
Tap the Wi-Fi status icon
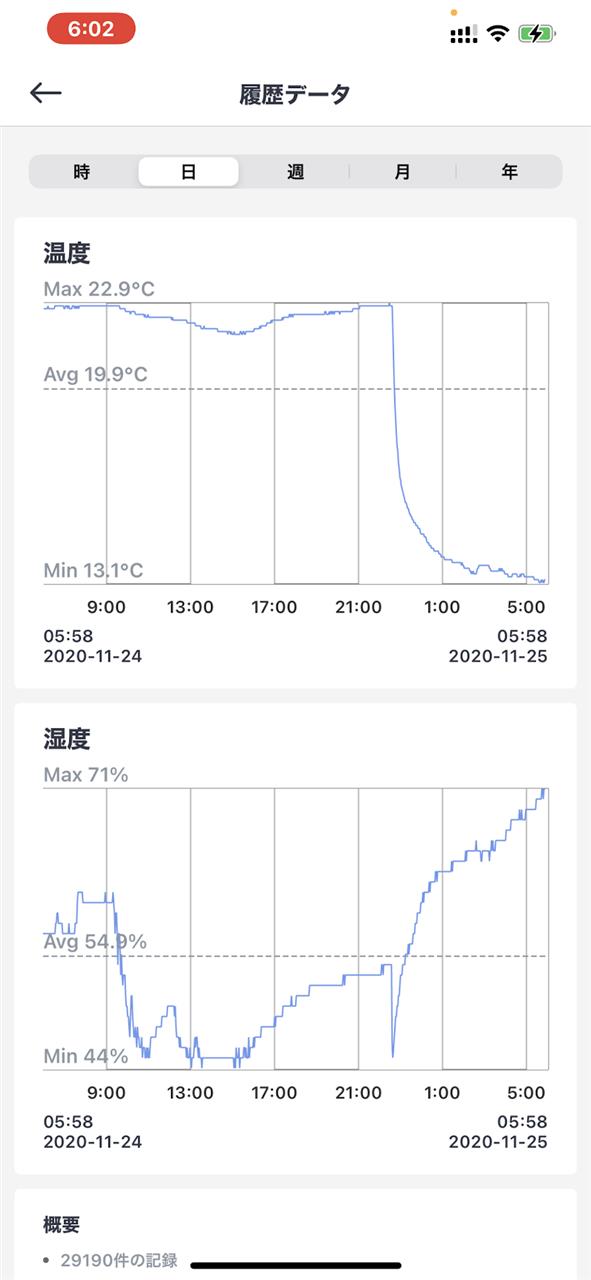[x=497, y=33]
